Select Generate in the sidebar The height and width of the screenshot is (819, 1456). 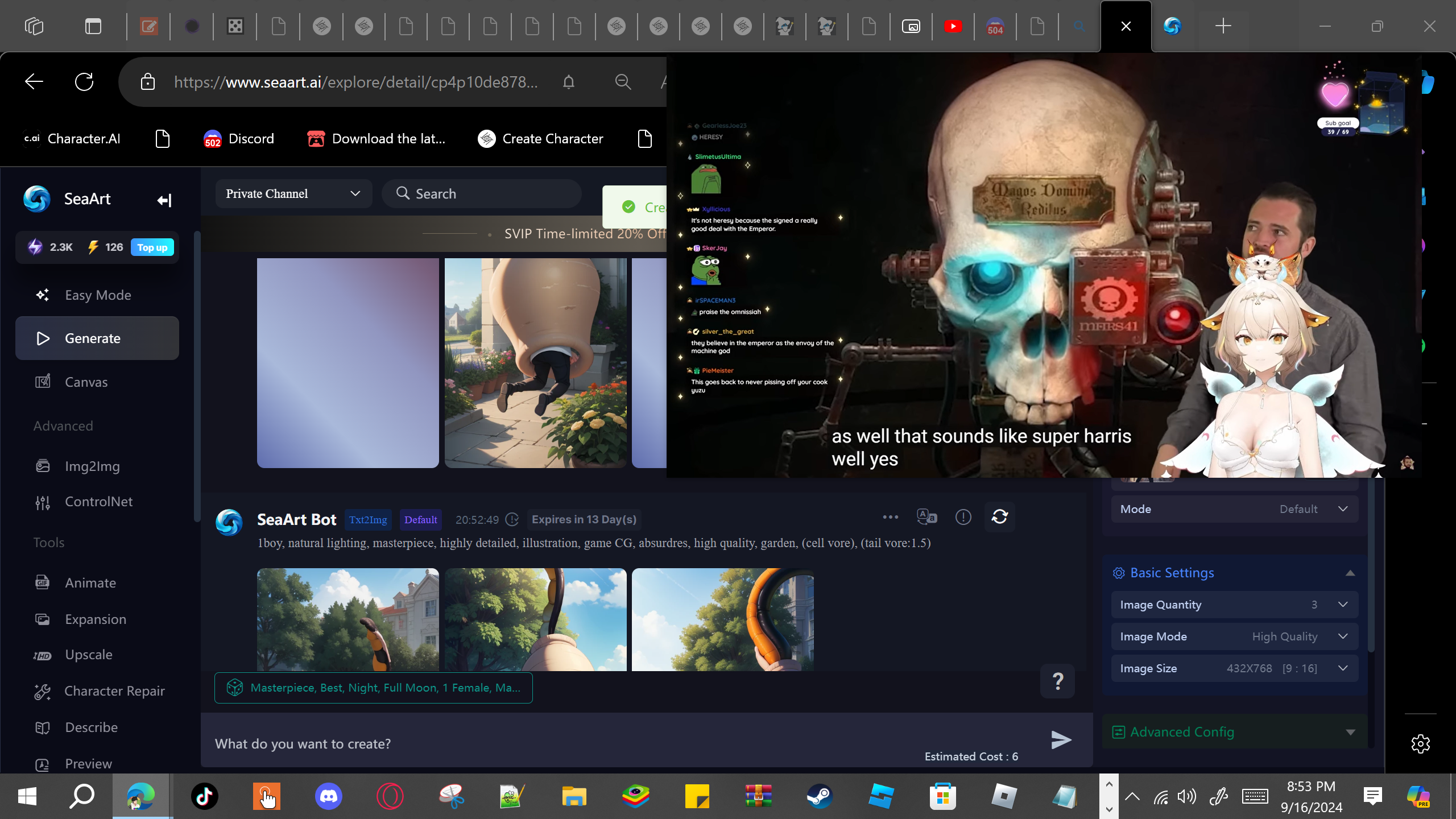(97, 338)
